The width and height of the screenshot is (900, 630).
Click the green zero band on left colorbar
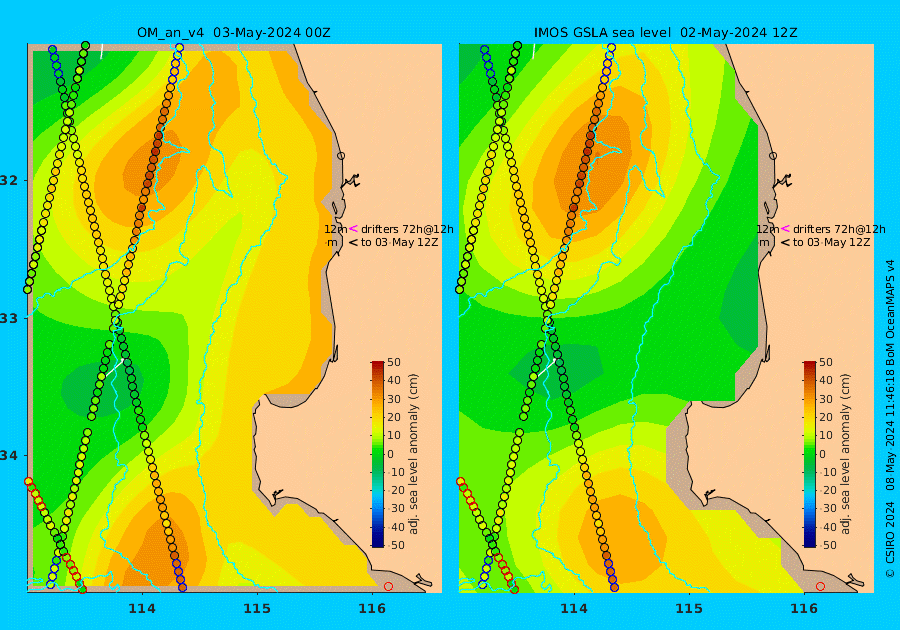pos(378,454)
